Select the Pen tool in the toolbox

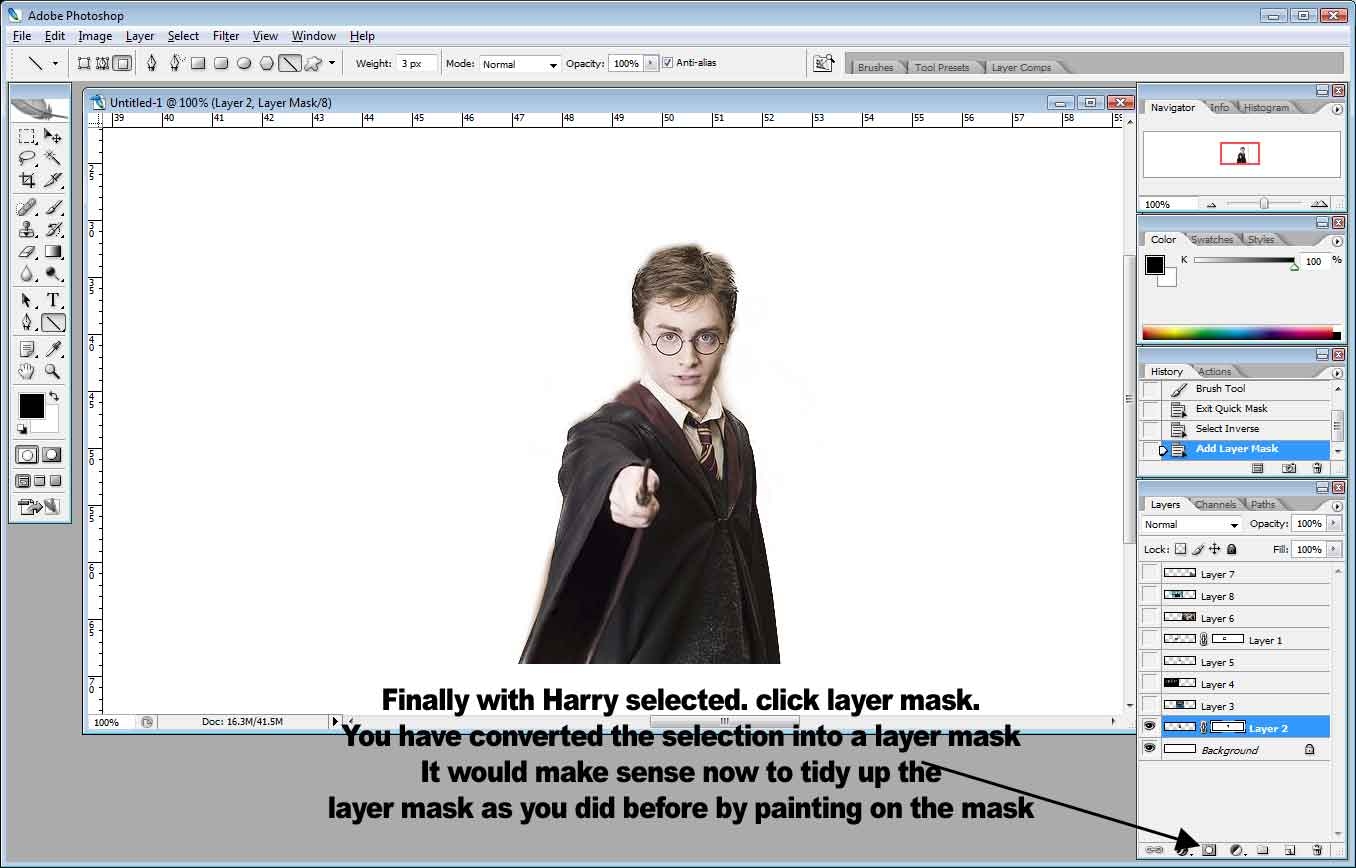tap(28, 322)
